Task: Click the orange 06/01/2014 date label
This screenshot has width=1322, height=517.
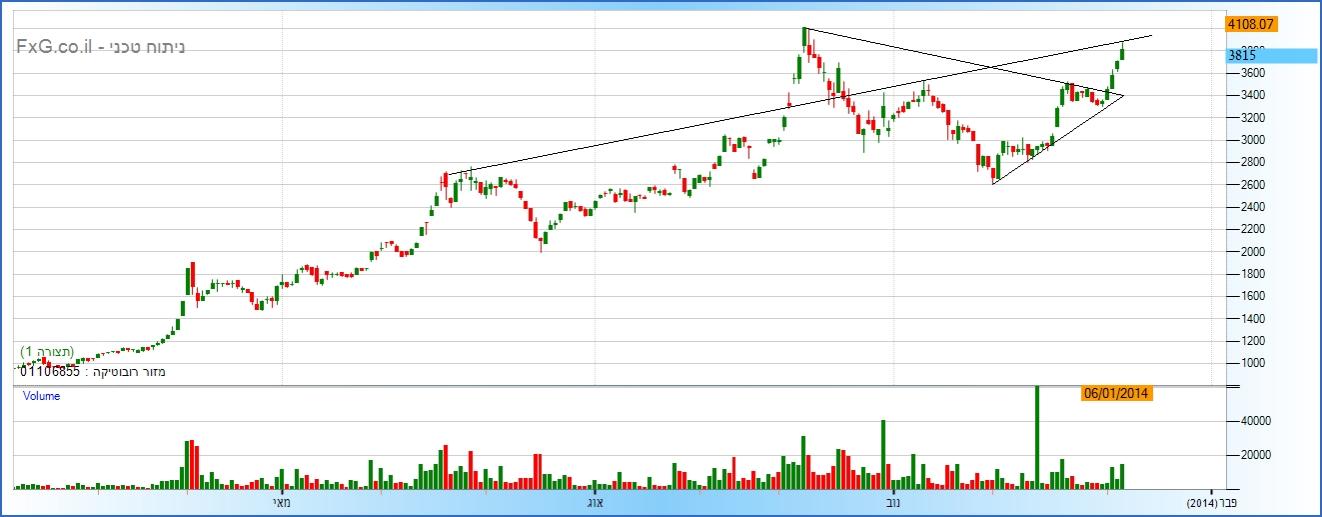Action: point(1117,393)
